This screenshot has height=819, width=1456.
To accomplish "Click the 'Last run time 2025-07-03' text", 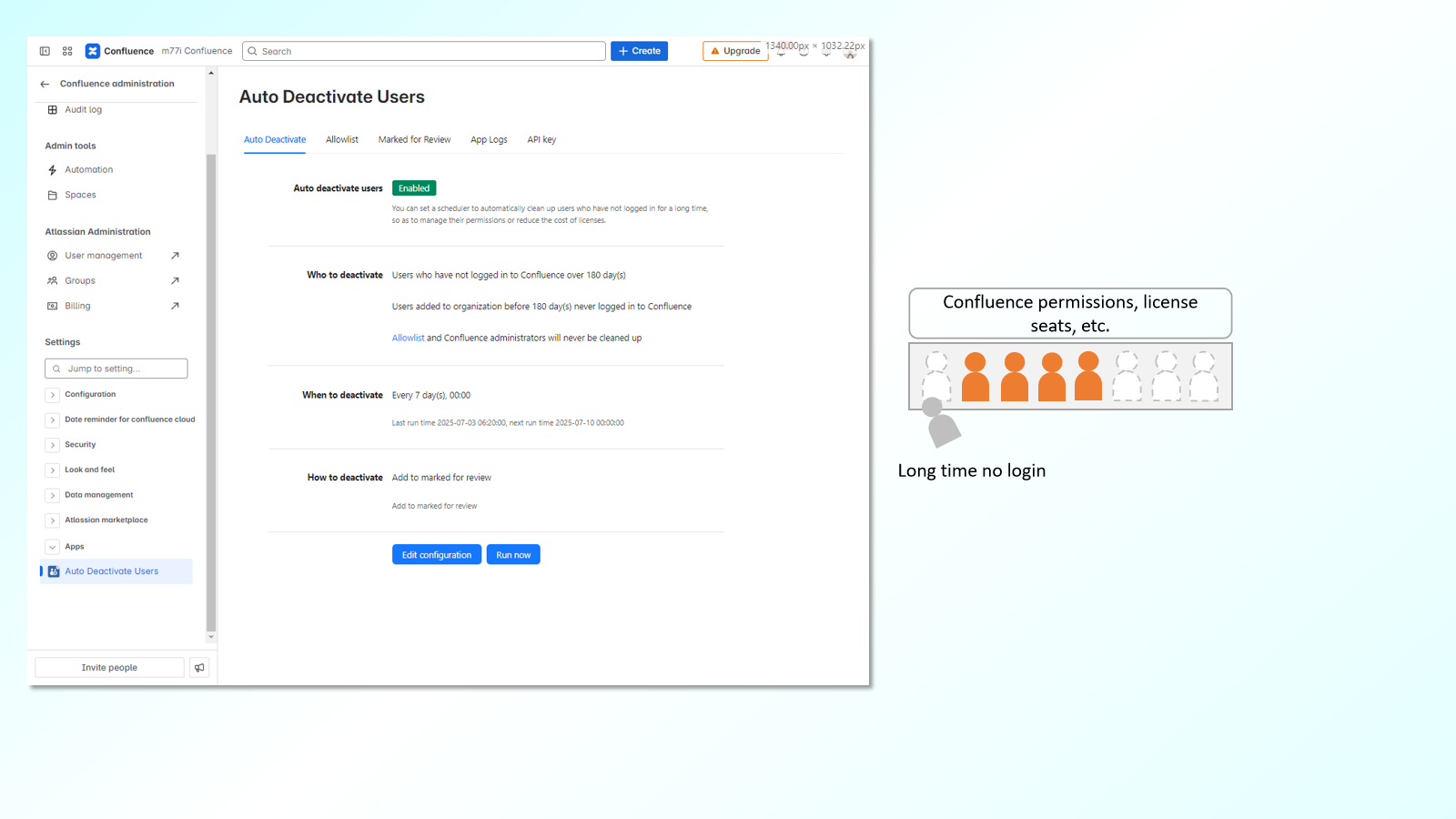I will 508,423.
